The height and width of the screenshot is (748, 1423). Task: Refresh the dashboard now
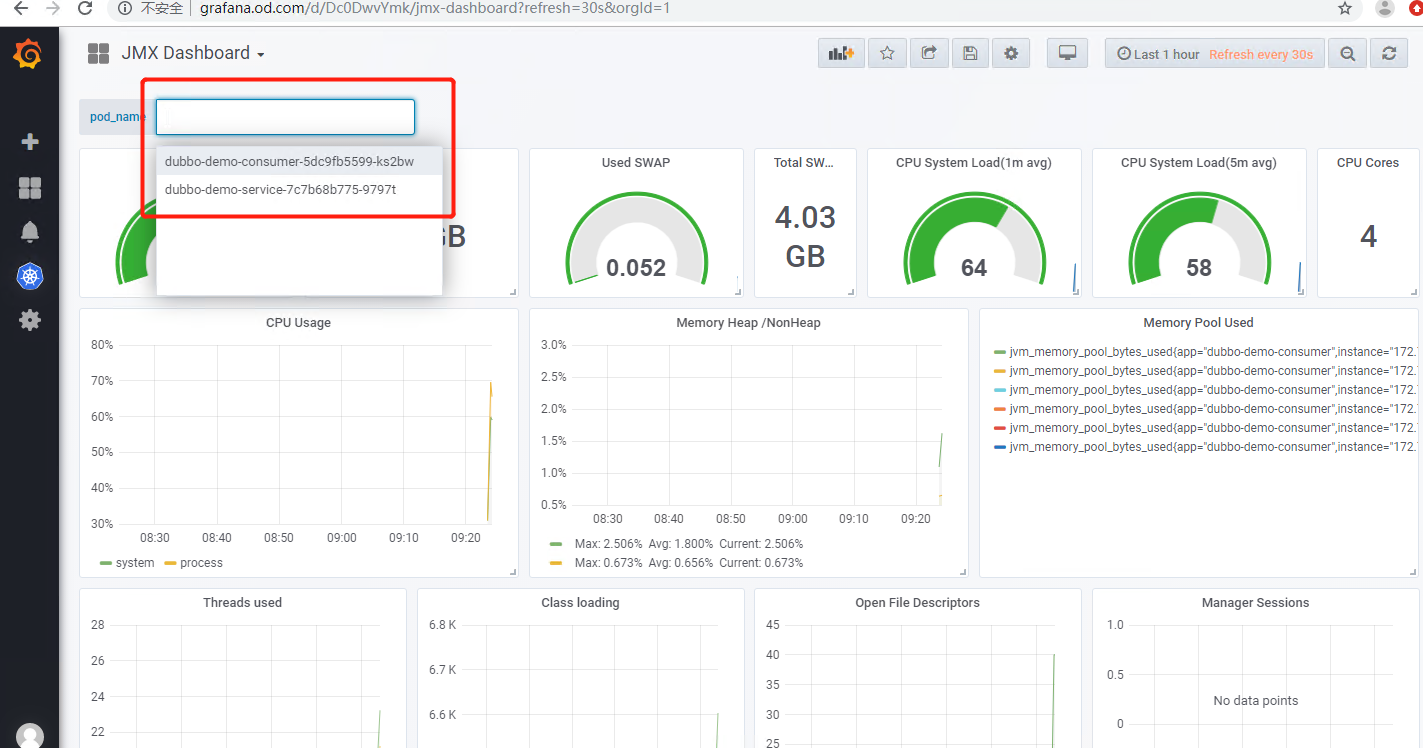[x=1389, y=54]
